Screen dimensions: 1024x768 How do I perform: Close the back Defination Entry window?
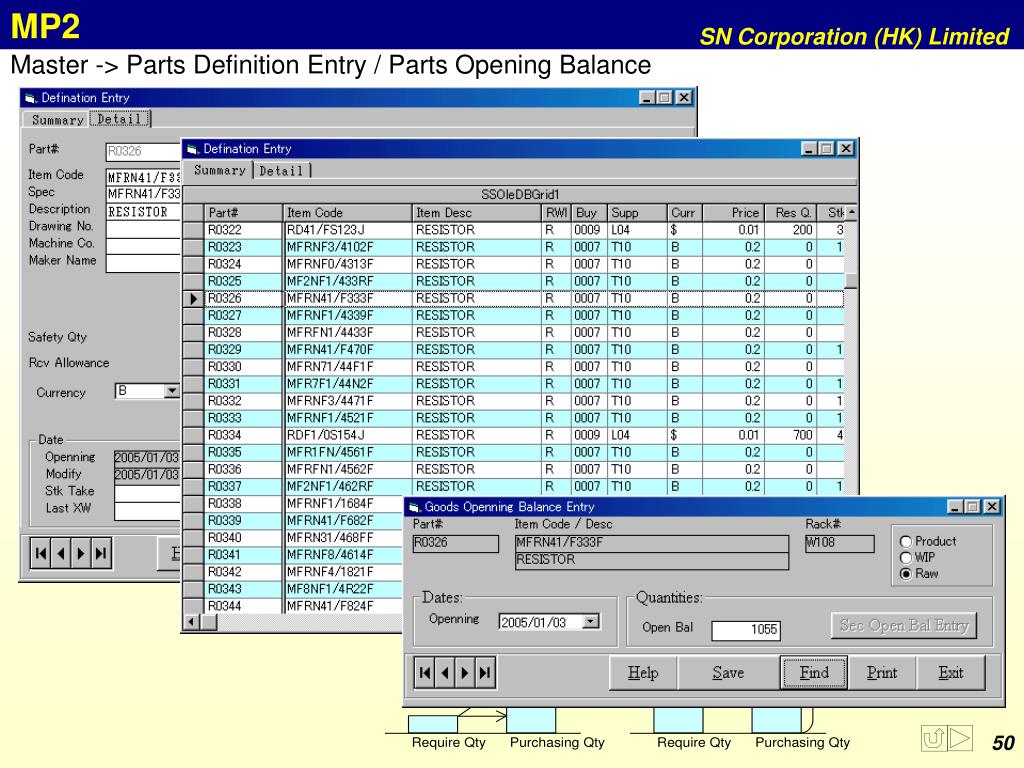click(x=684, y=98)
